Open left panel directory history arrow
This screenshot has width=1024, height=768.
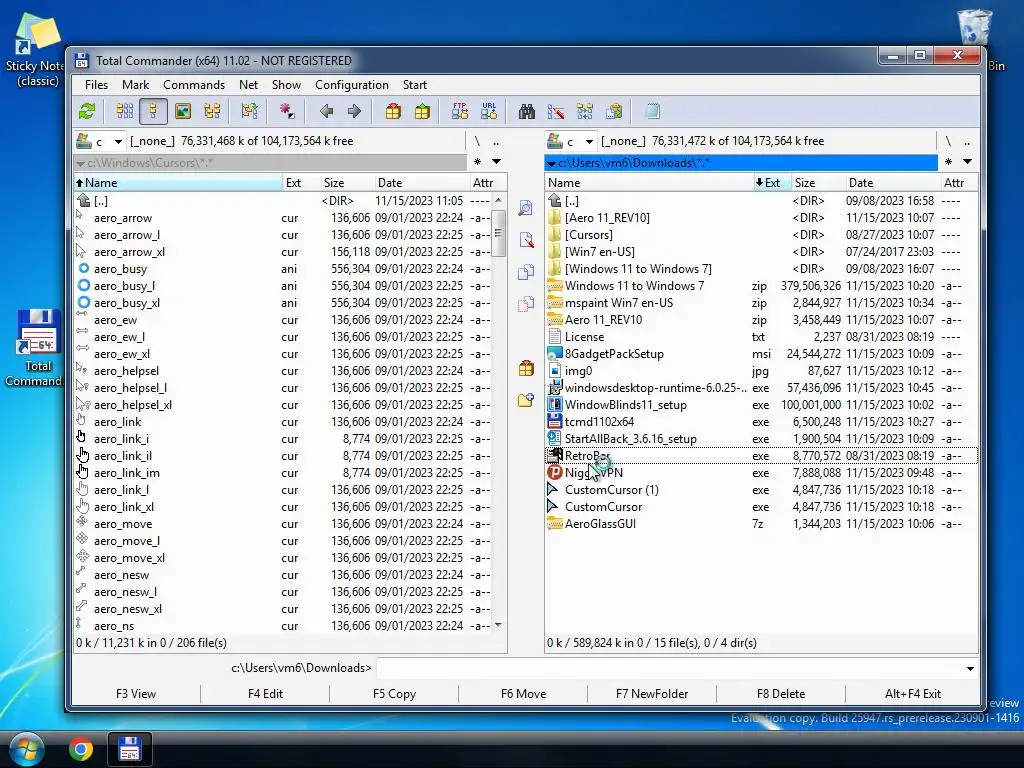pos(496,161)
